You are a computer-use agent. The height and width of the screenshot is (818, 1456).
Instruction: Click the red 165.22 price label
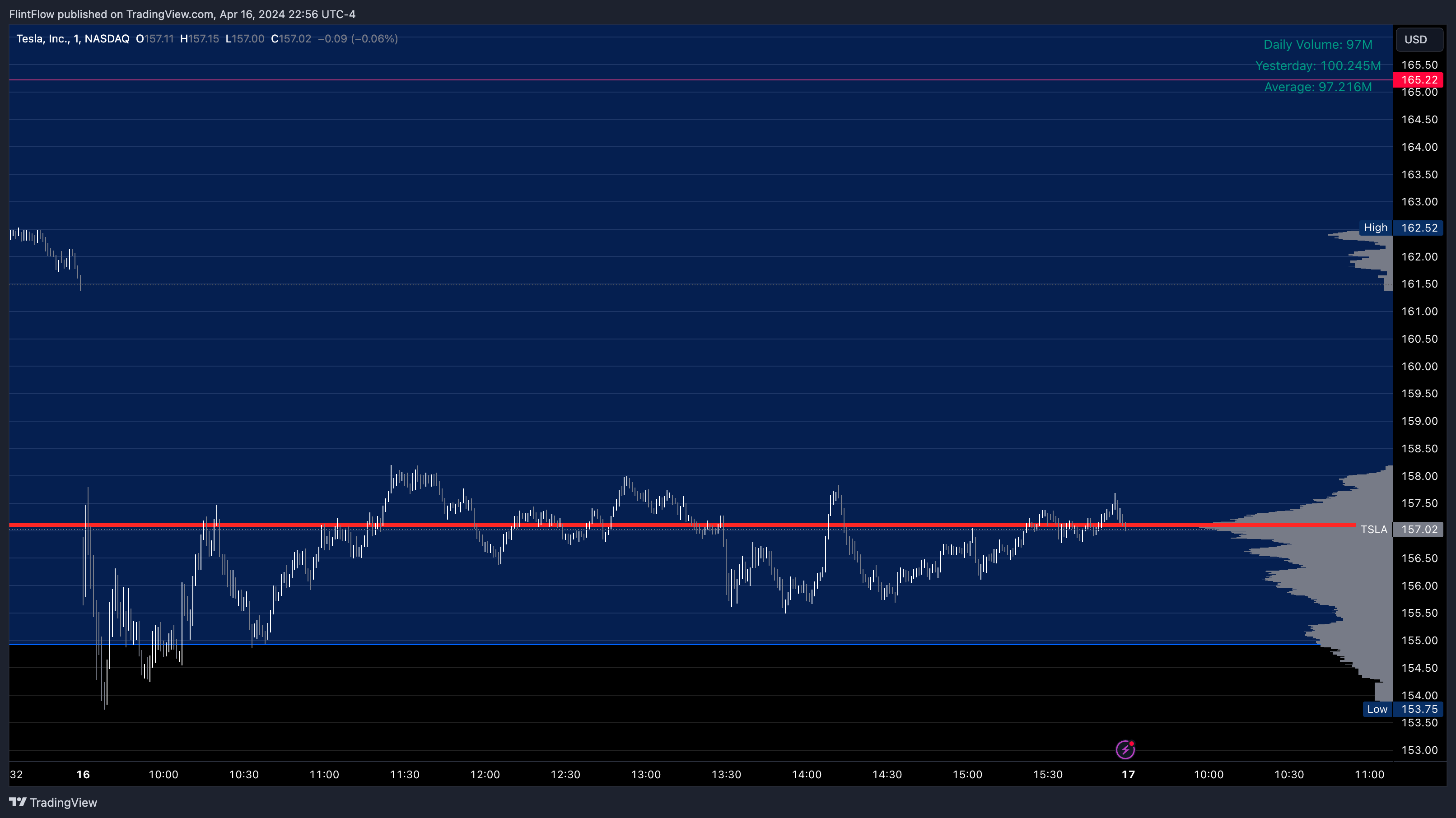point(1419,79)
